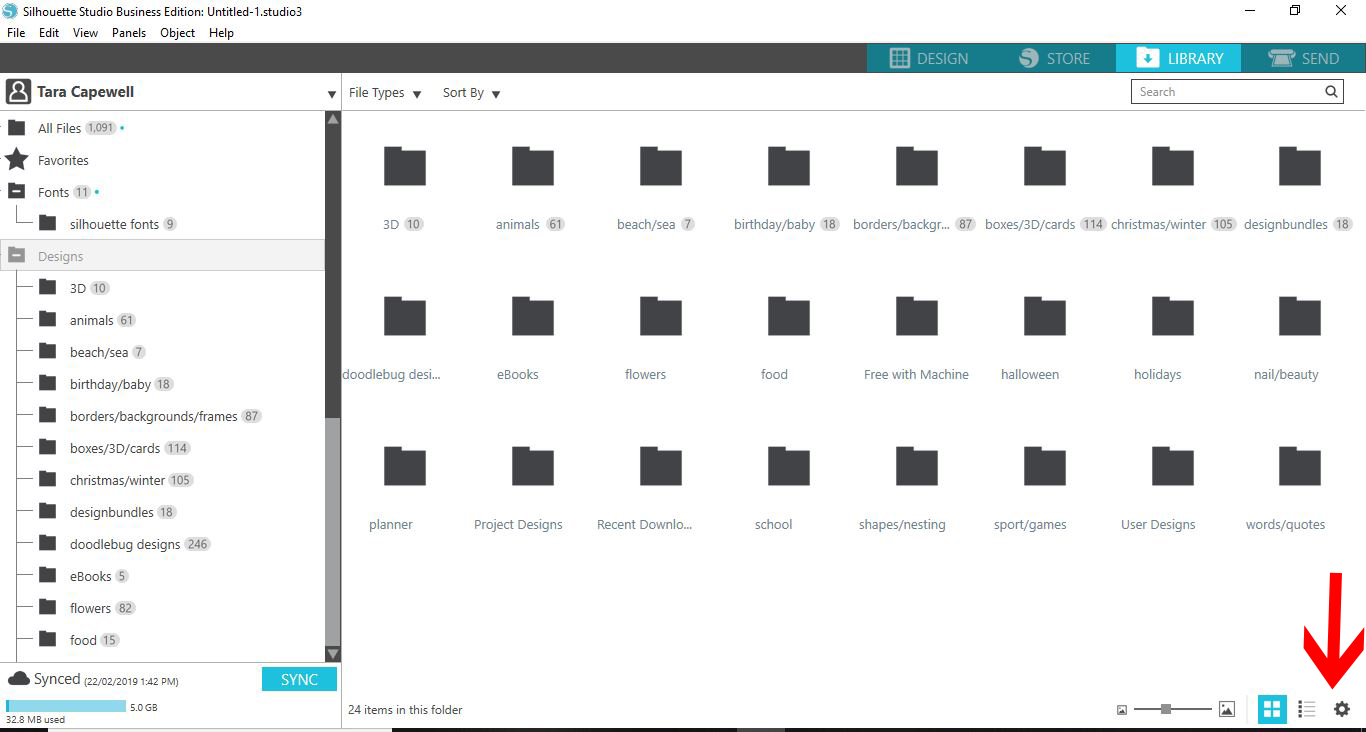Open the christmas/winter folder icon in grid
This screenshot has width=1366, height=732.
[x=1173, y=166]
